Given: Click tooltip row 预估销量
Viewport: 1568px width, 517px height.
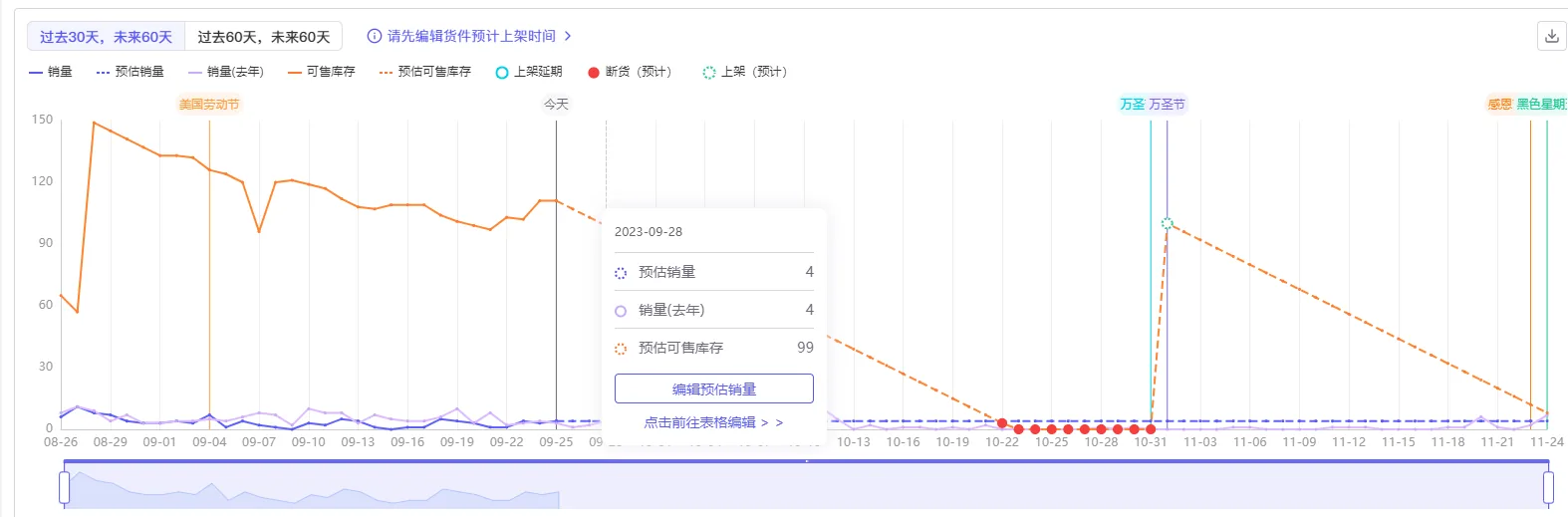Looking at the screenshot, I should coord(714,272).
